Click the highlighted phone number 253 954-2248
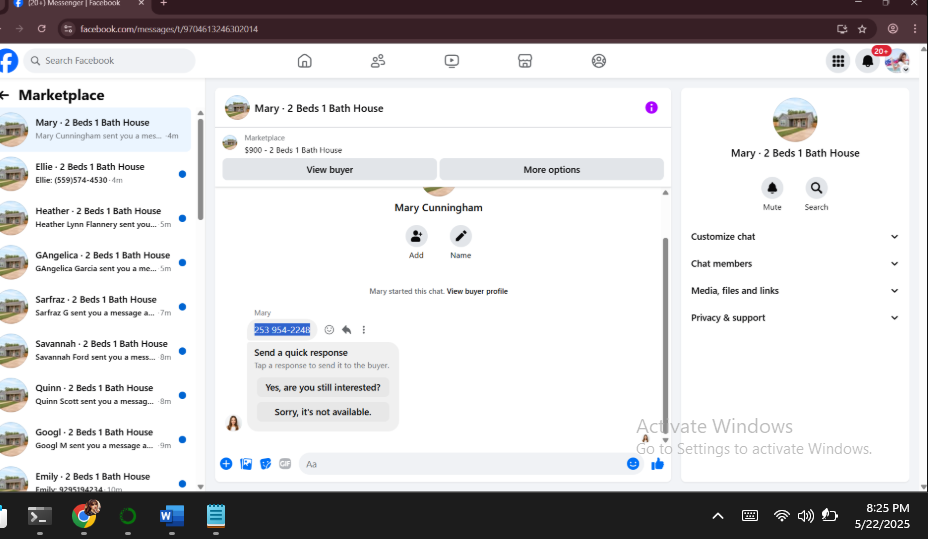Viewport: 928px width, 539px height. [x=282, y=330]
